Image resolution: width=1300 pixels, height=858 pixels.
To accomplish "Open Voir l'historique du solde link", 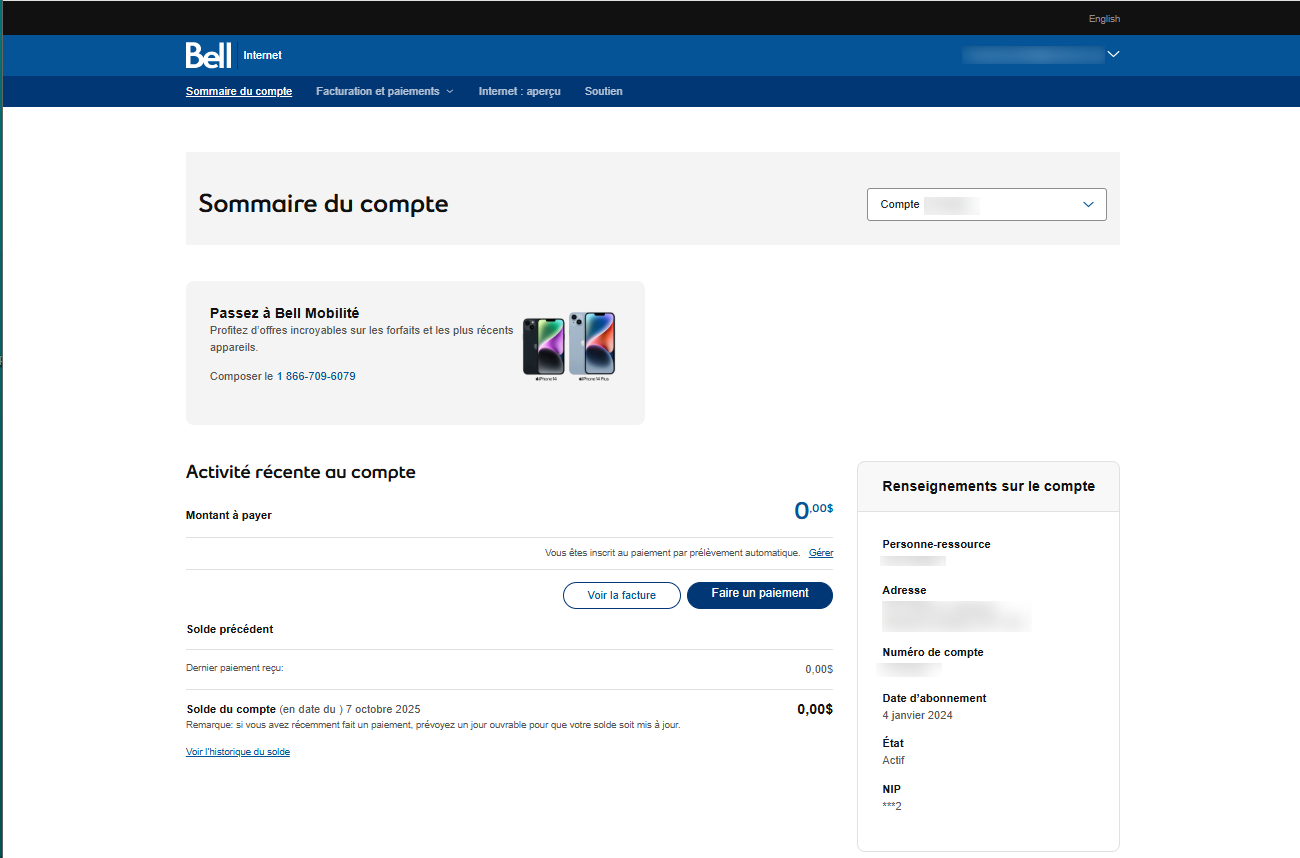I will click(x=238, y=752).
